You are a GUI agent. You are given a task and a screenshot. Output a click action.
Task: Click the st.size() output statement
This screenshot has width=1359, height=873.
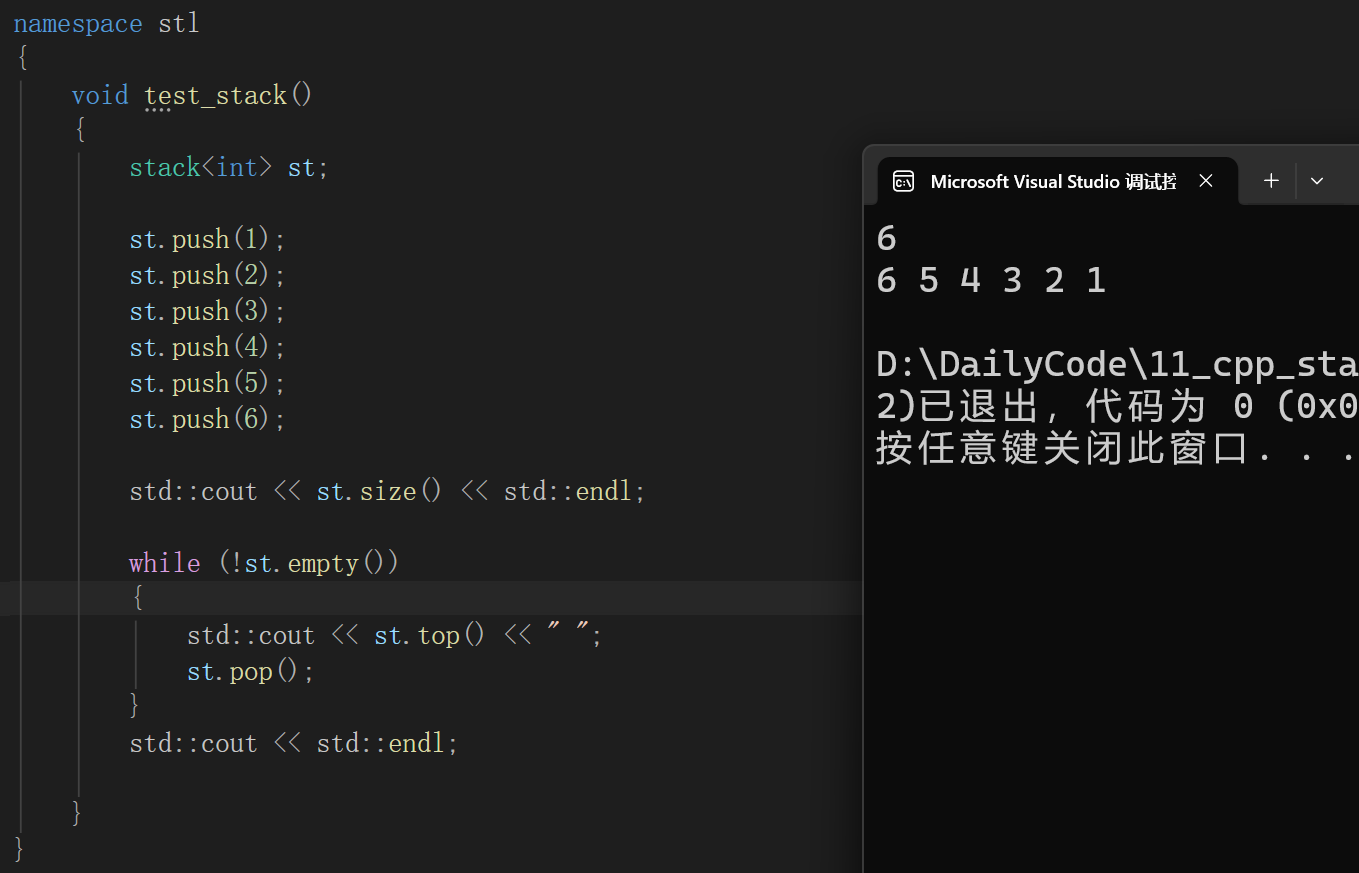pyautogui.click(x=388, y=491)
